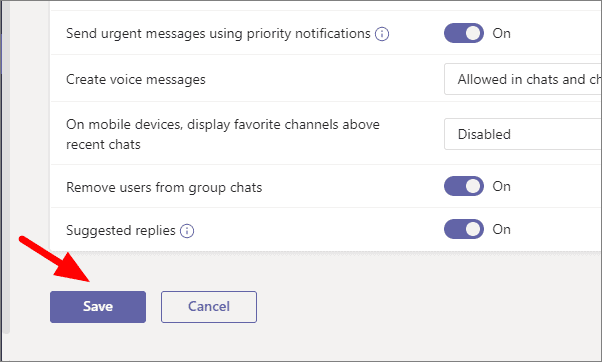Expand the Disabled dropdown for favorite channels
602x362 pixels.
[x=523, y=134]
